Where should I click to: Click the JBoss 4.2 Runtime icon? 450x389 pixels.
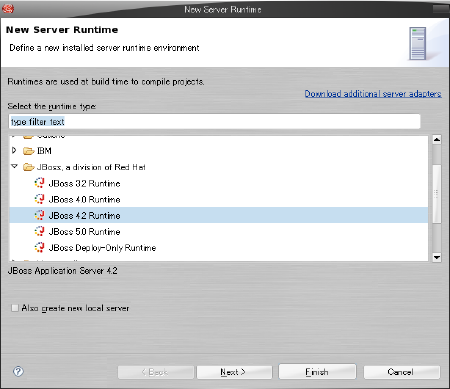[x=39, y=215]
